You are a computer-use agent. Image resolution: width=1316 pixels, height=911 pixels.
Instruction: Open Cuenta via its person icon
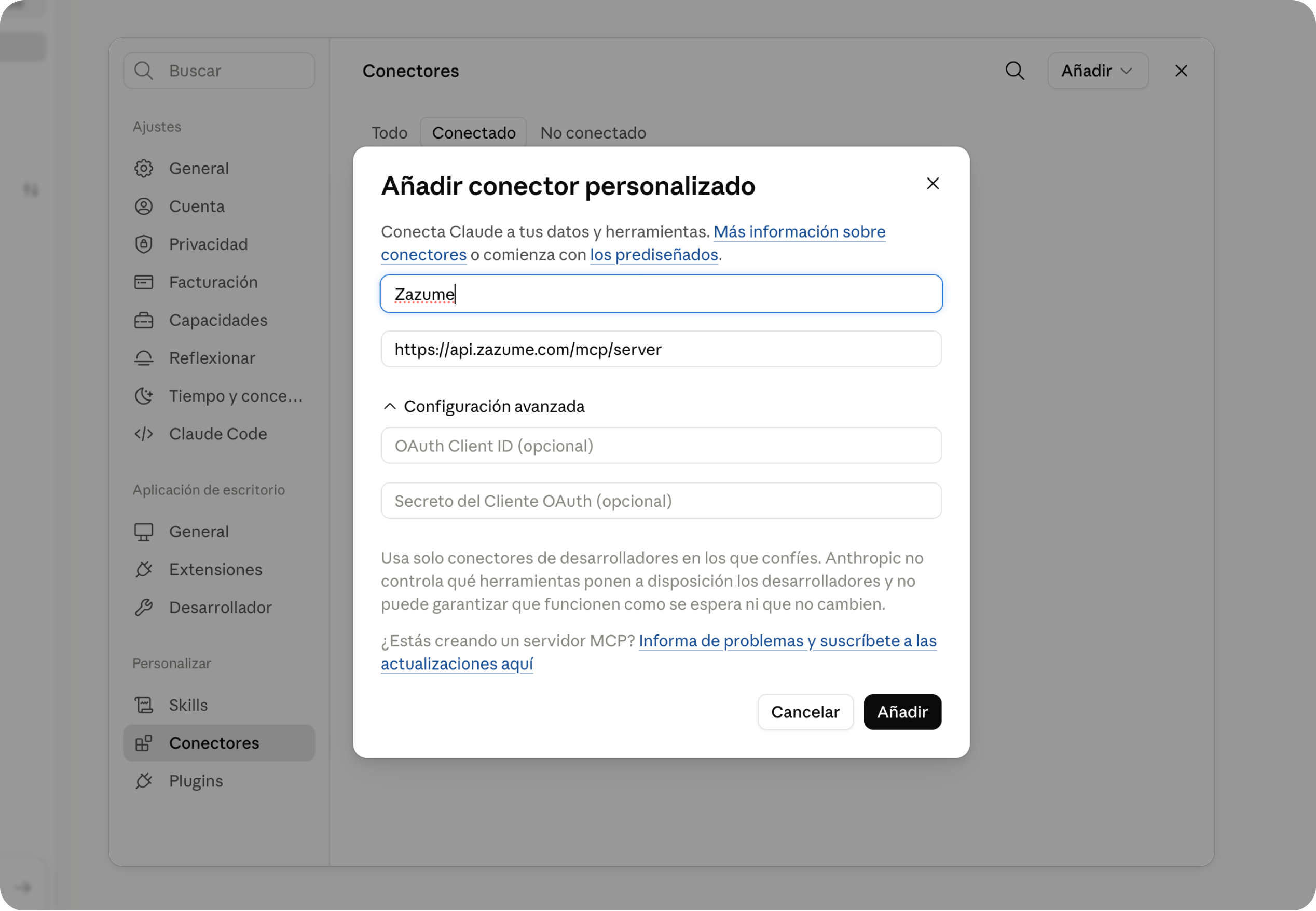tap(144, 206)
